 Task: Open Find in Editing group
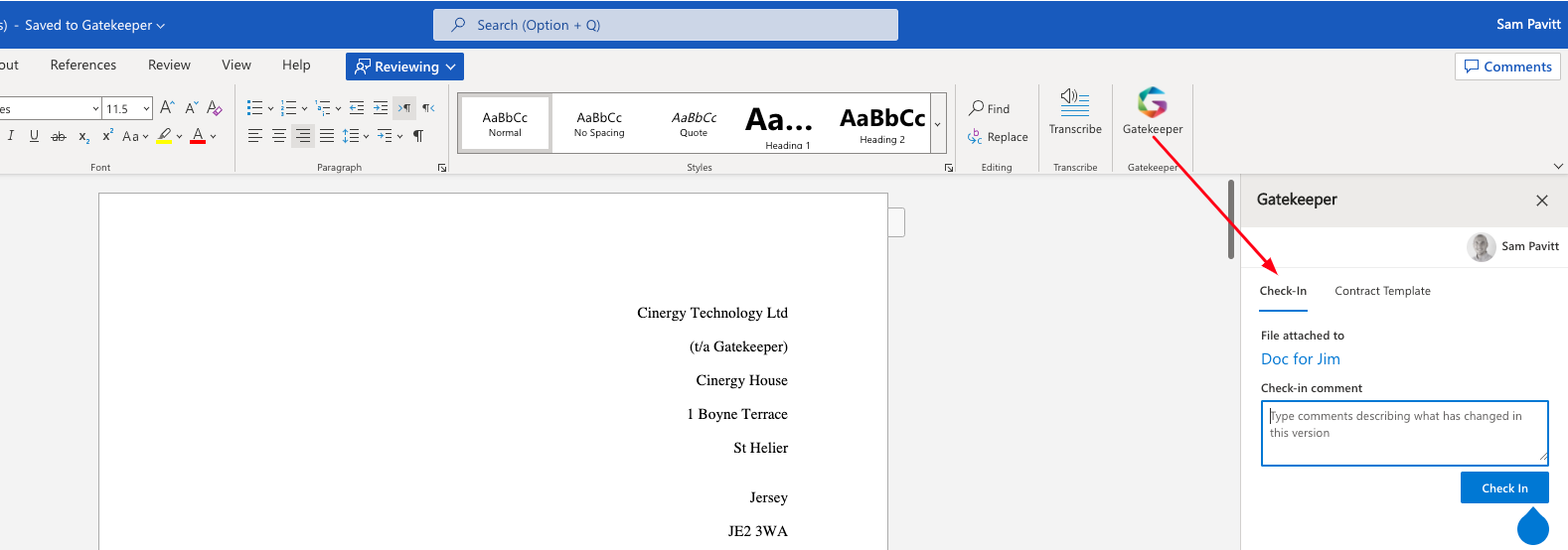pyautogui.click(x=990, y=108)
